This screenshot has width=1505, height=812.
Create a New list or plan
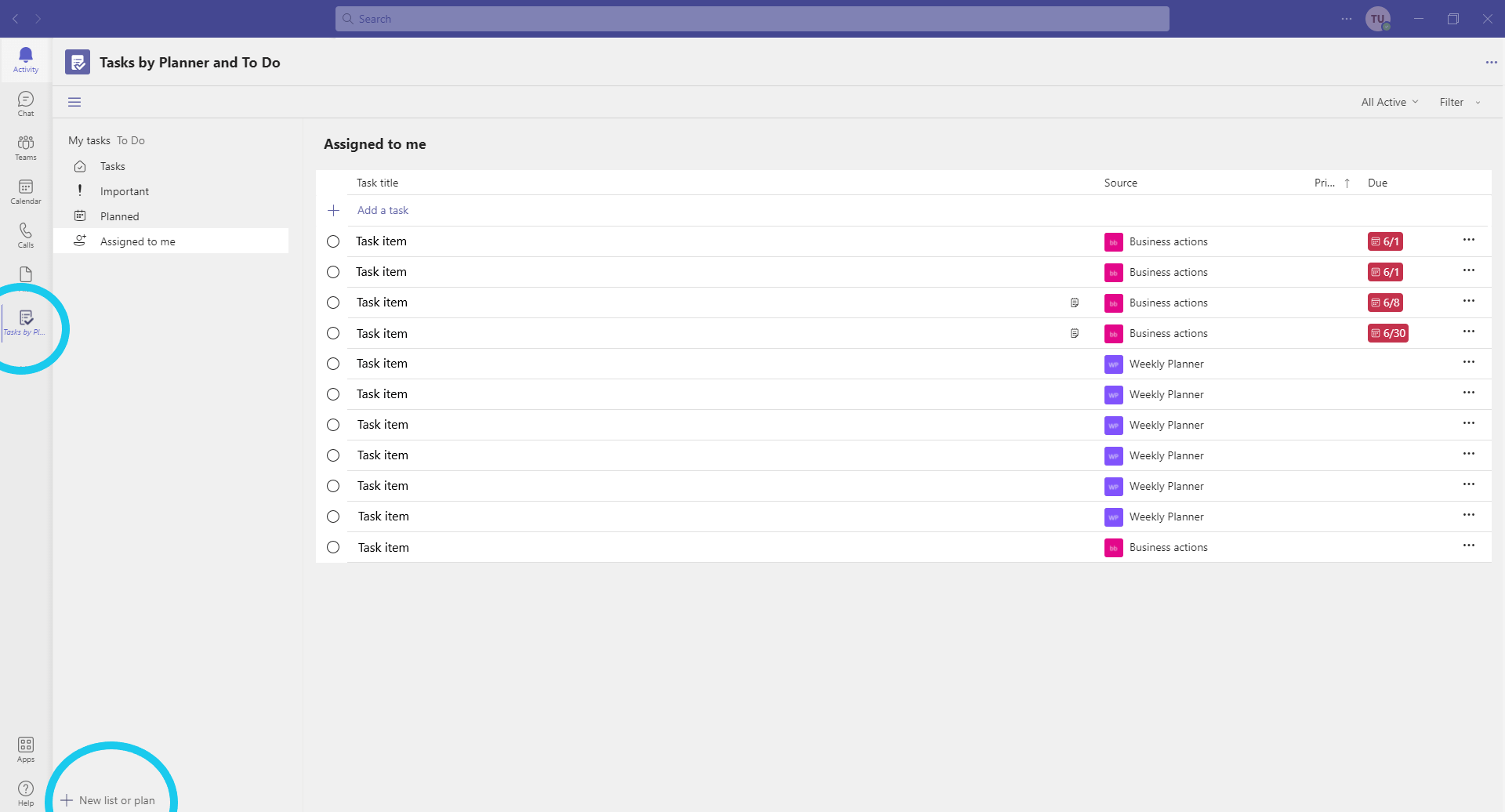pyautogui.click(x=111, y=800)
